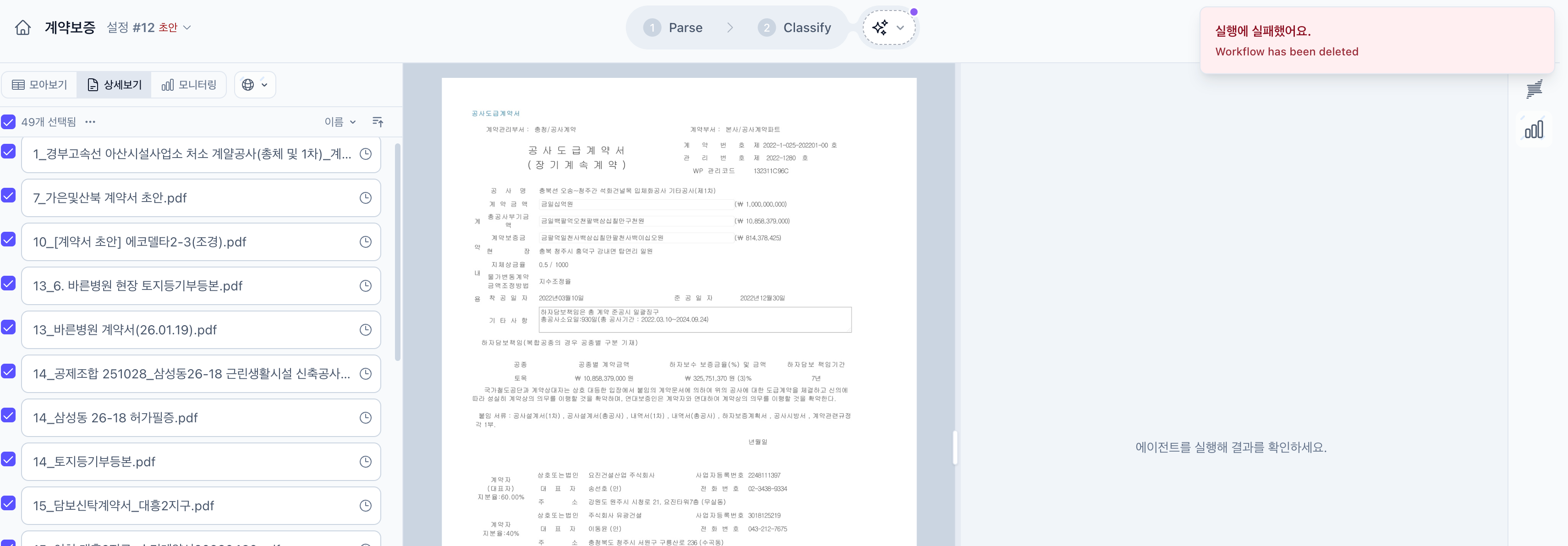Open the AI sparkle agent button

[880, 27]
